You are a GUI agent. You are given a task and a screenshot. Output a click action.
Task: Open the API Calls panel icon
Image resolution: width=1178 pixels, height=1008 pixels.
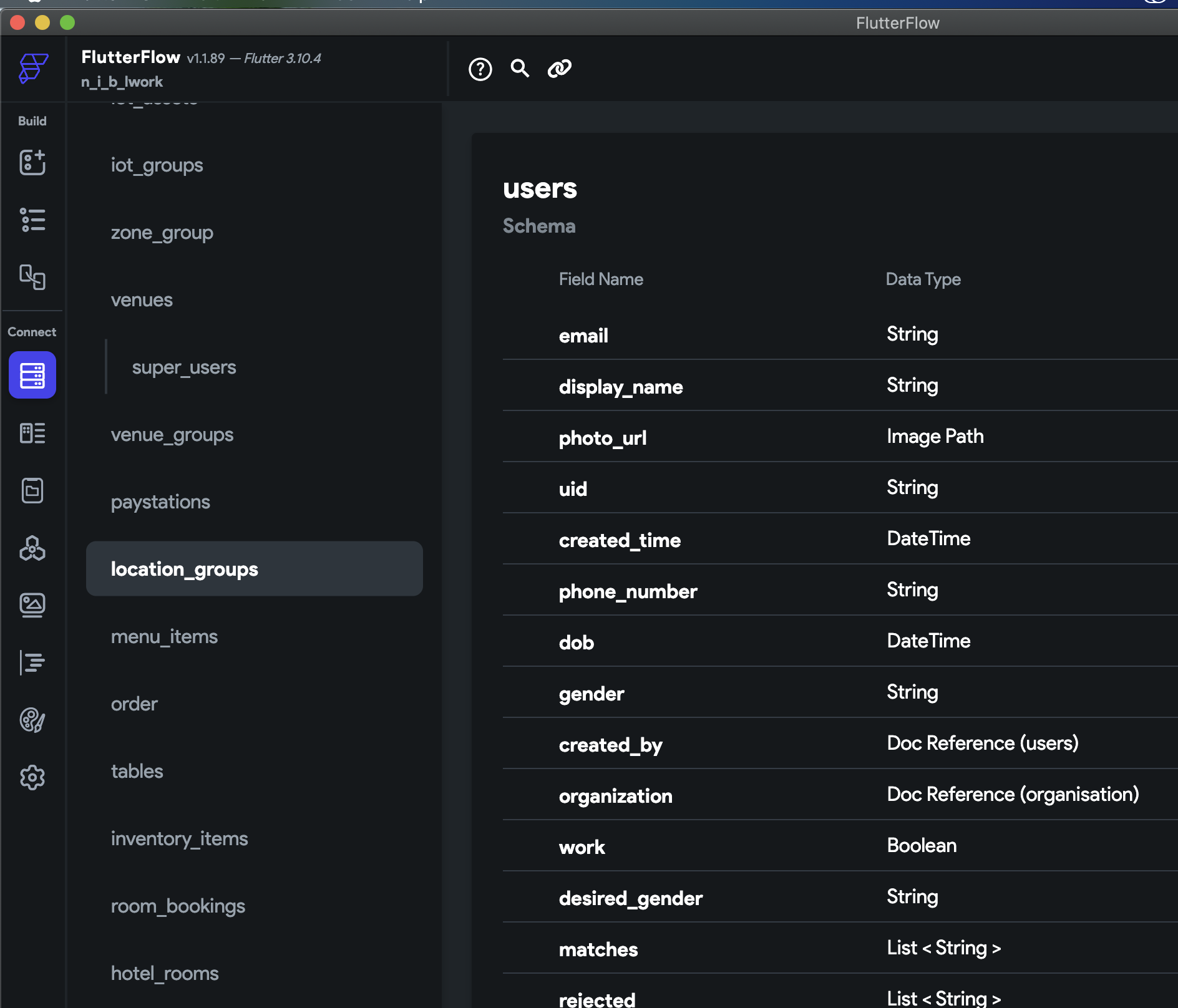(x=32, y=433)
